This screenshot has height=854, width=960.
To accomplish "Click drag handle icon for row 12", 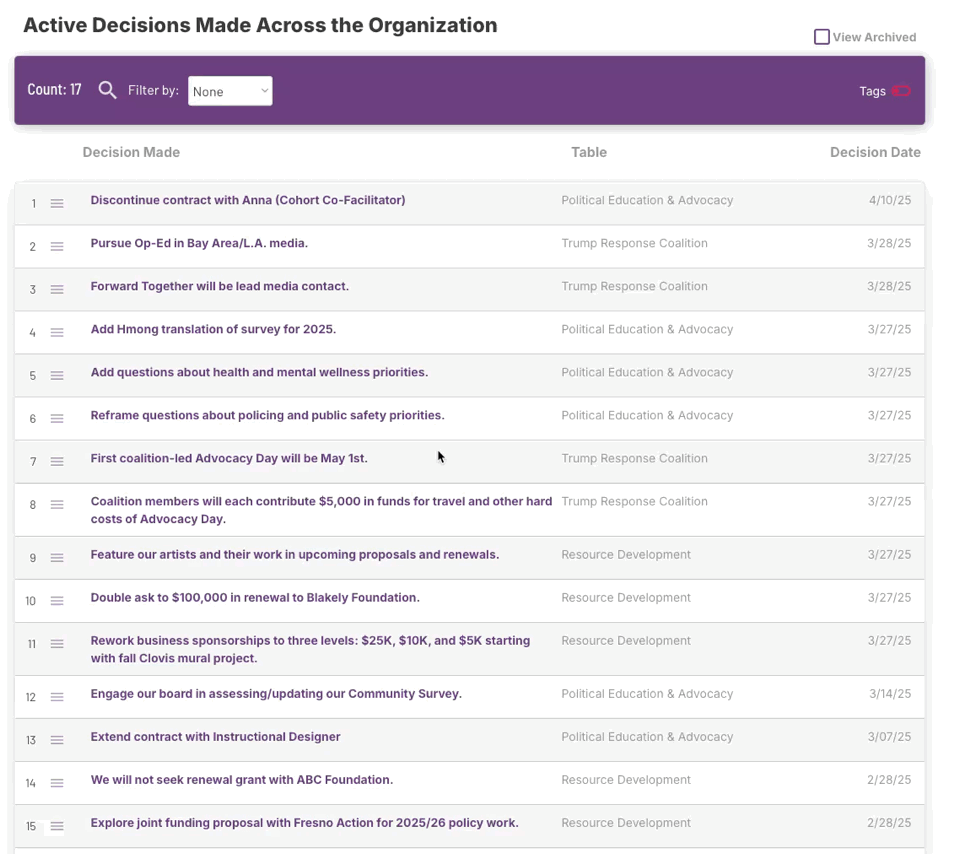I will tap(57, 697).
